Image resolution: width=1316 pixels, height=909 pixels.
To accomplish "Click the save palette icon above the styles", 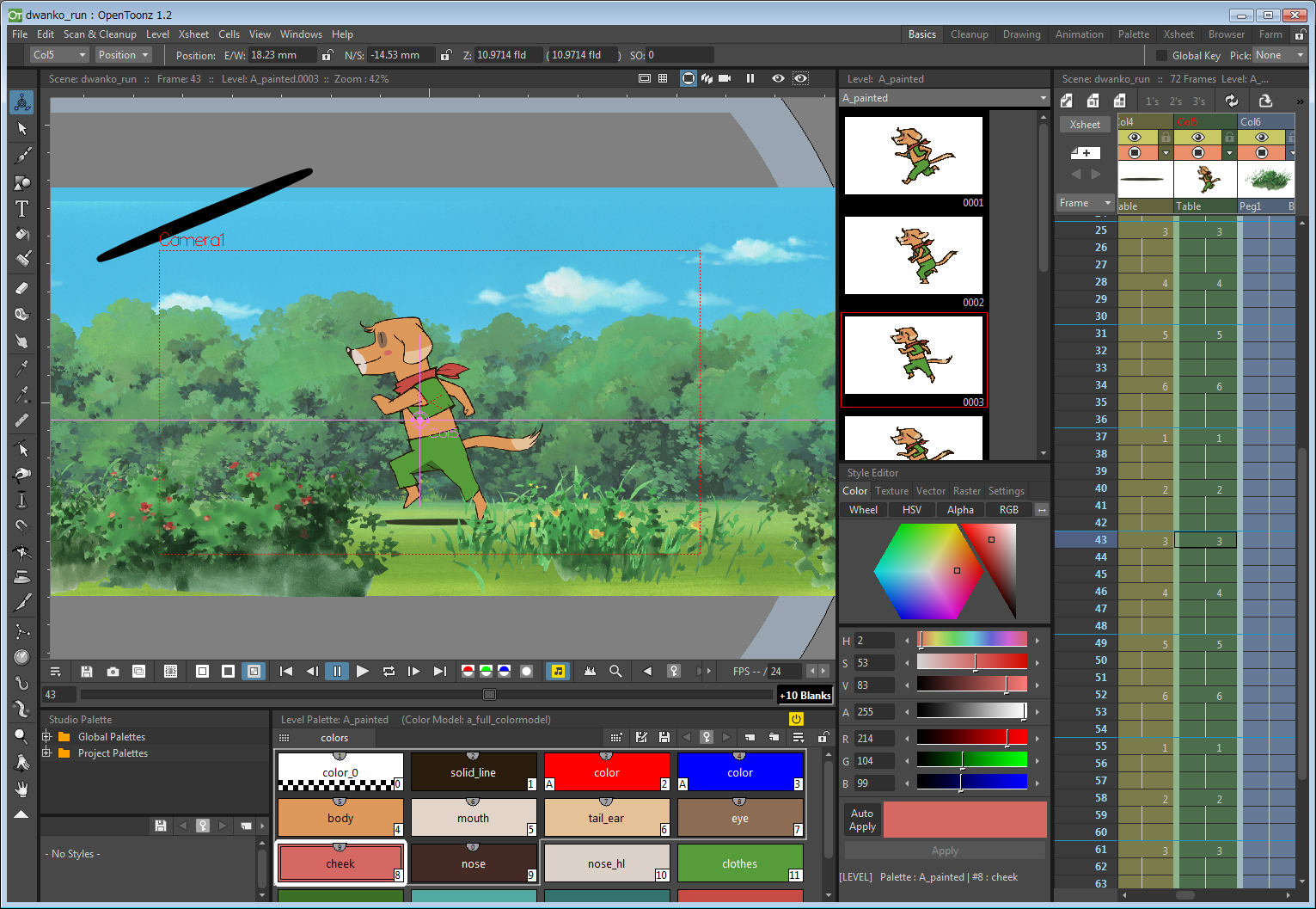I will point(664,737).
